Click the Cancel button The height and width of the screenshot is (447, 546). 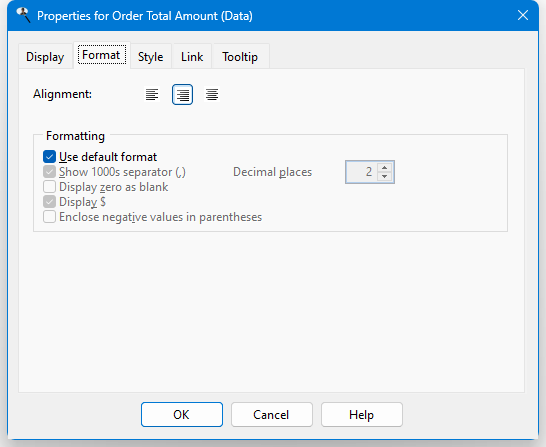tap(272, 415)
